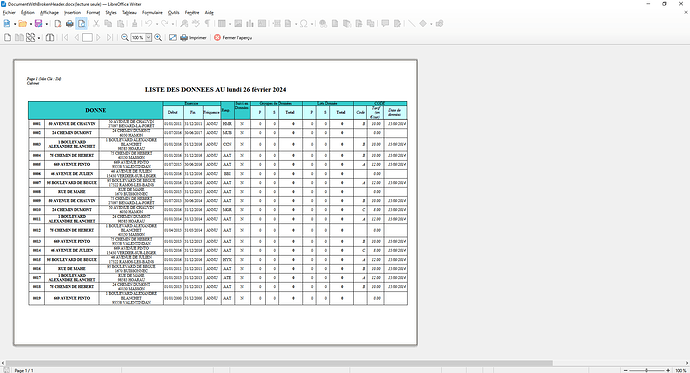Click the scissors Cut icon
Viewport: 690px width, 373px height.
(x=96, y=24)
